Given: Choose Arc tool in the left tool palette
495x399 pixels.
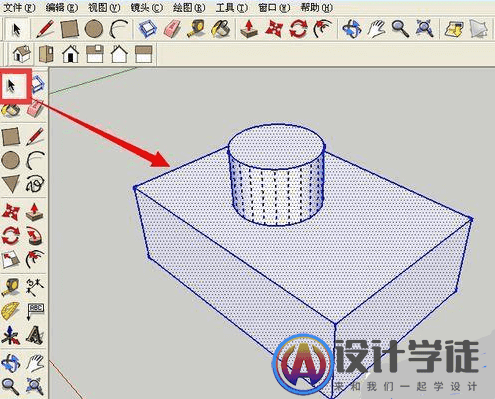Looking at the screenshot, I should (x=35, y=160).
